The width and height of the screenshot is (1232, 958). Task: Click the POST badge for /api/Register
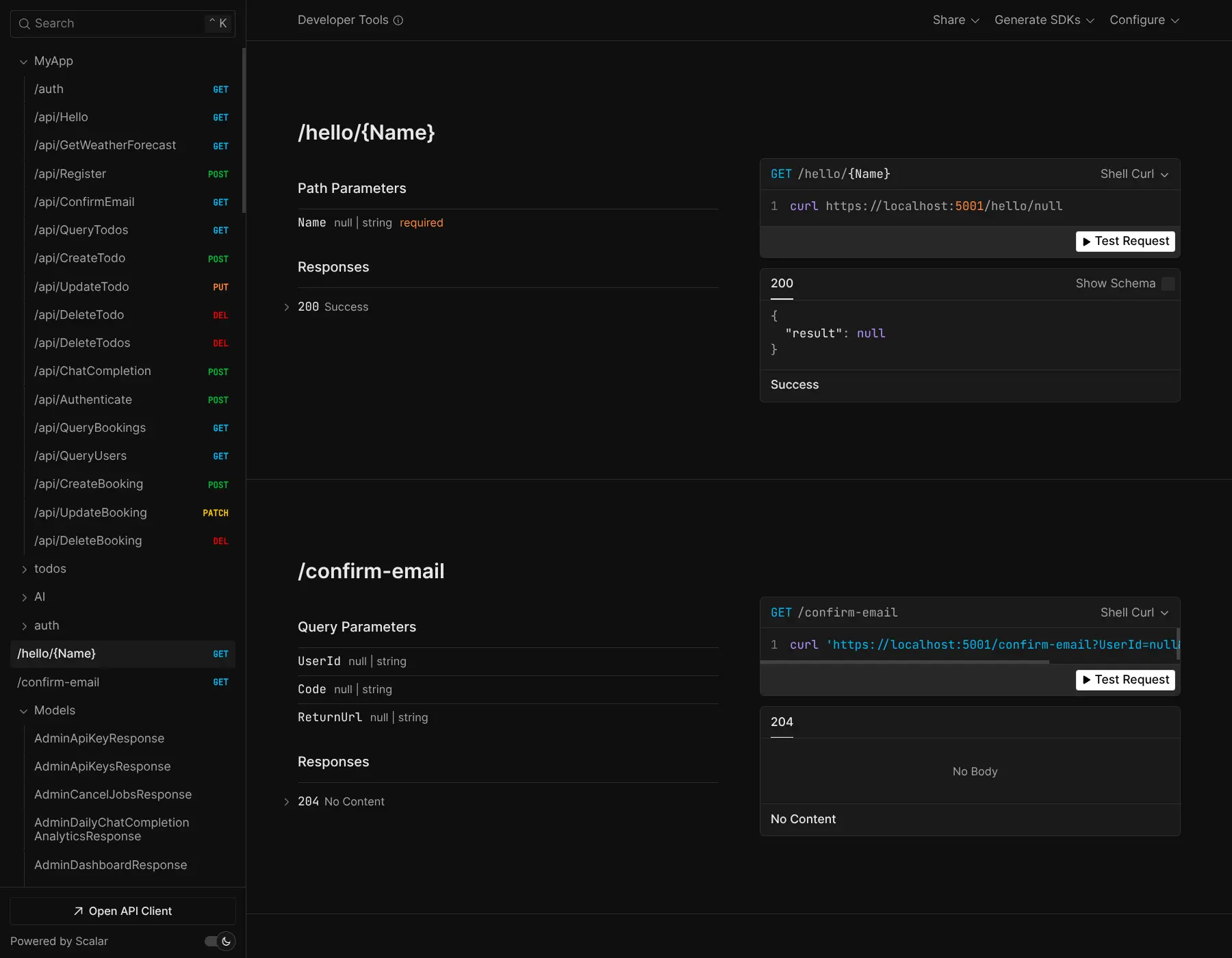[218, 174]
